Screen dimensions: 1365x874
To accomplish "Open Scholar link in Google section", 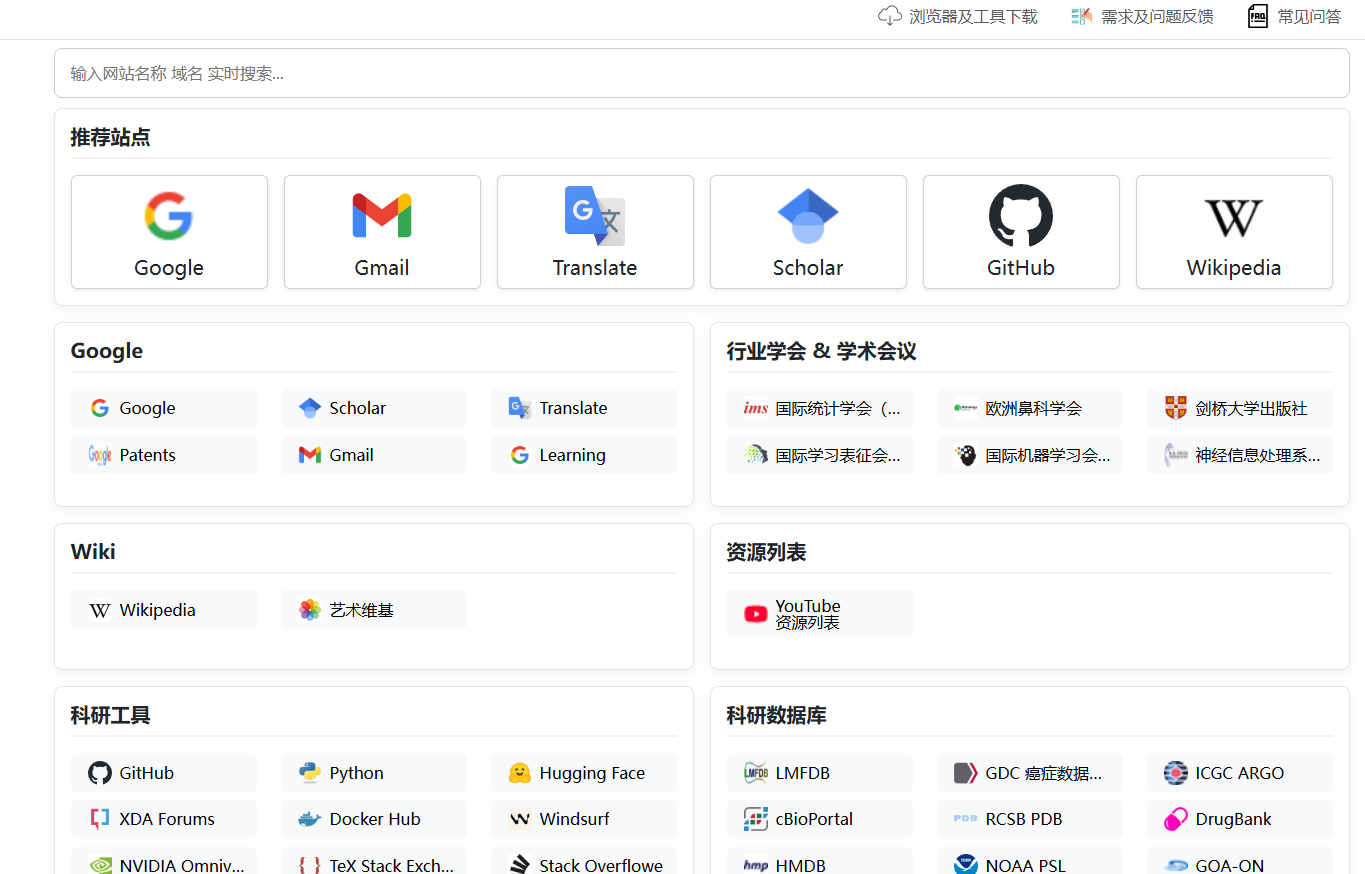I will (374, 408).
